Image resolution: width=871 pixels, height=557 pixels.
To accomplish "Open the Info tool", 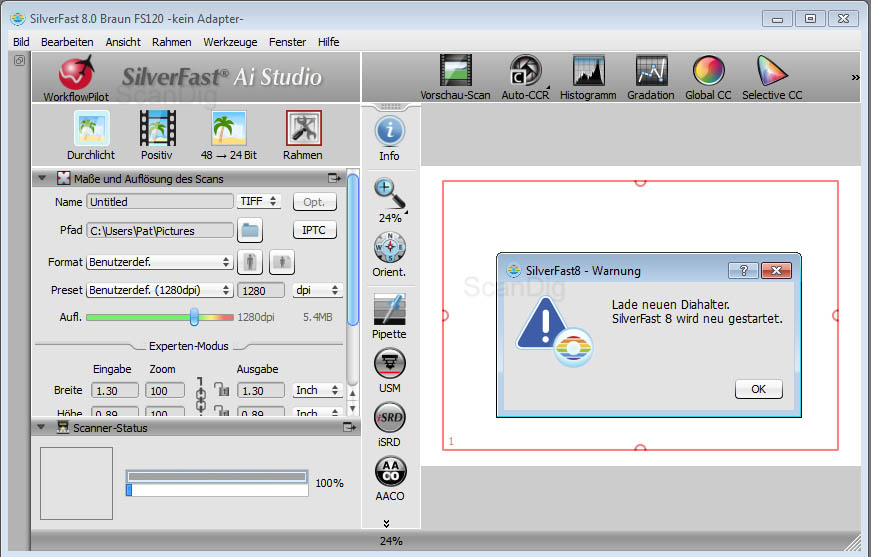I will [389, 139].
